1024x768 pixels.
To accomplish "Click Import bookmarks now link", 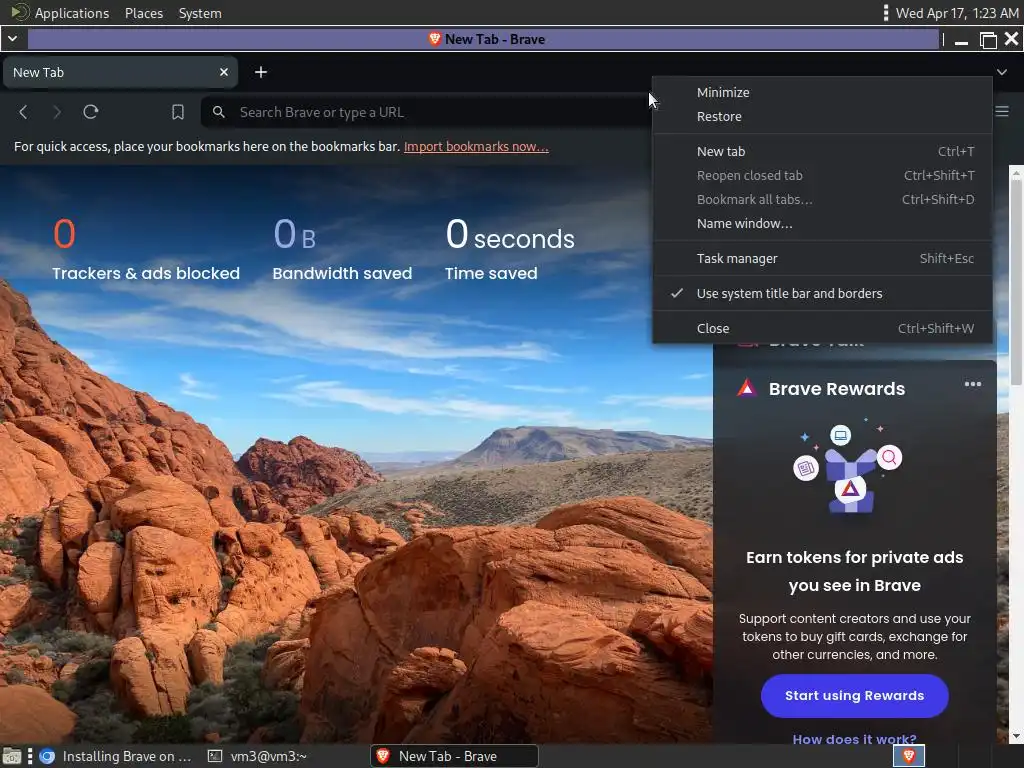I will click(476, 147).
